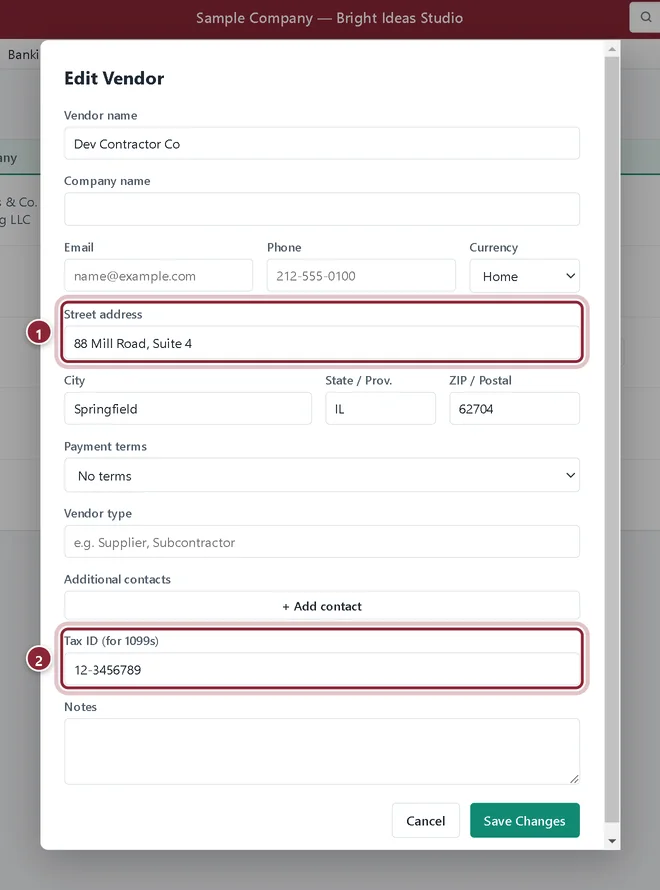Focus the Email input field

pyautogui.click(x=158, y=276)
